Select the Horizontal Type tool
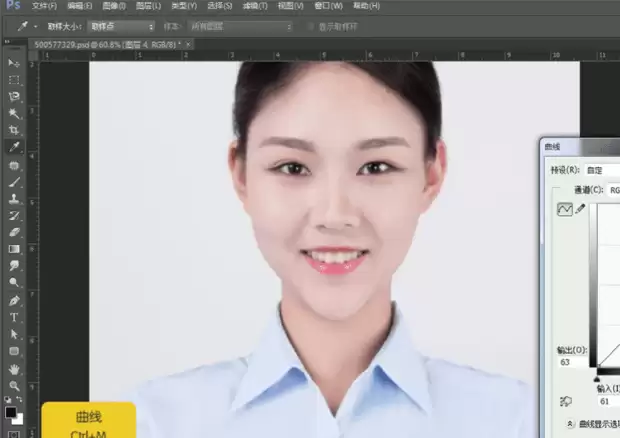Image resolution: width=620 pixels, height=438 pixels. (14, 317)
